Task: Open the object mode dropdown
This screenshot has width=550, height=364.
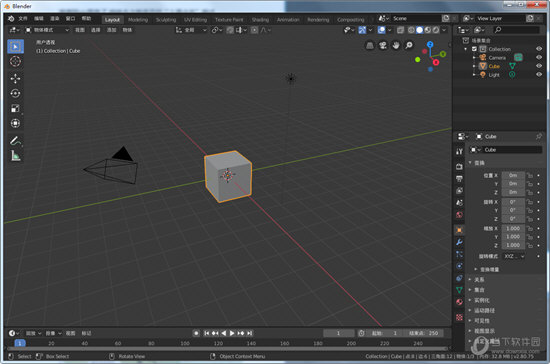Action: click(x=47, y=30)
